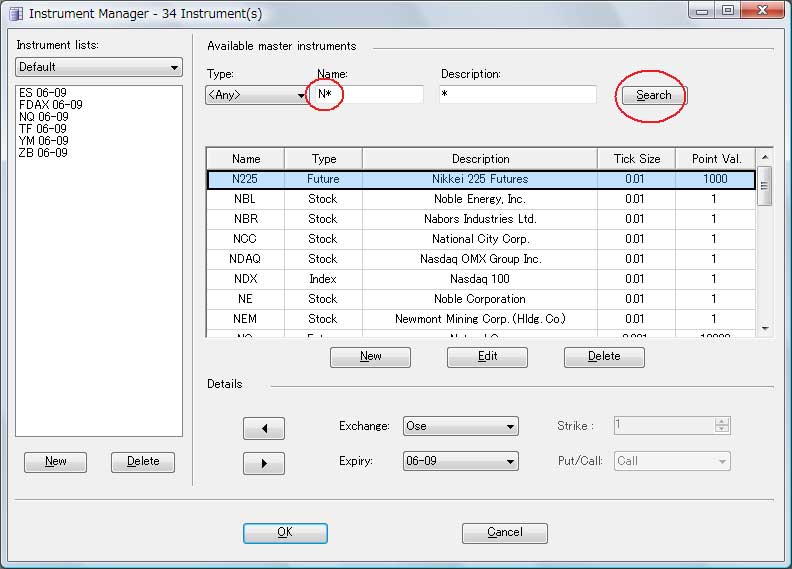
Task: Confirm with the OK button
Action: [285, 533]
